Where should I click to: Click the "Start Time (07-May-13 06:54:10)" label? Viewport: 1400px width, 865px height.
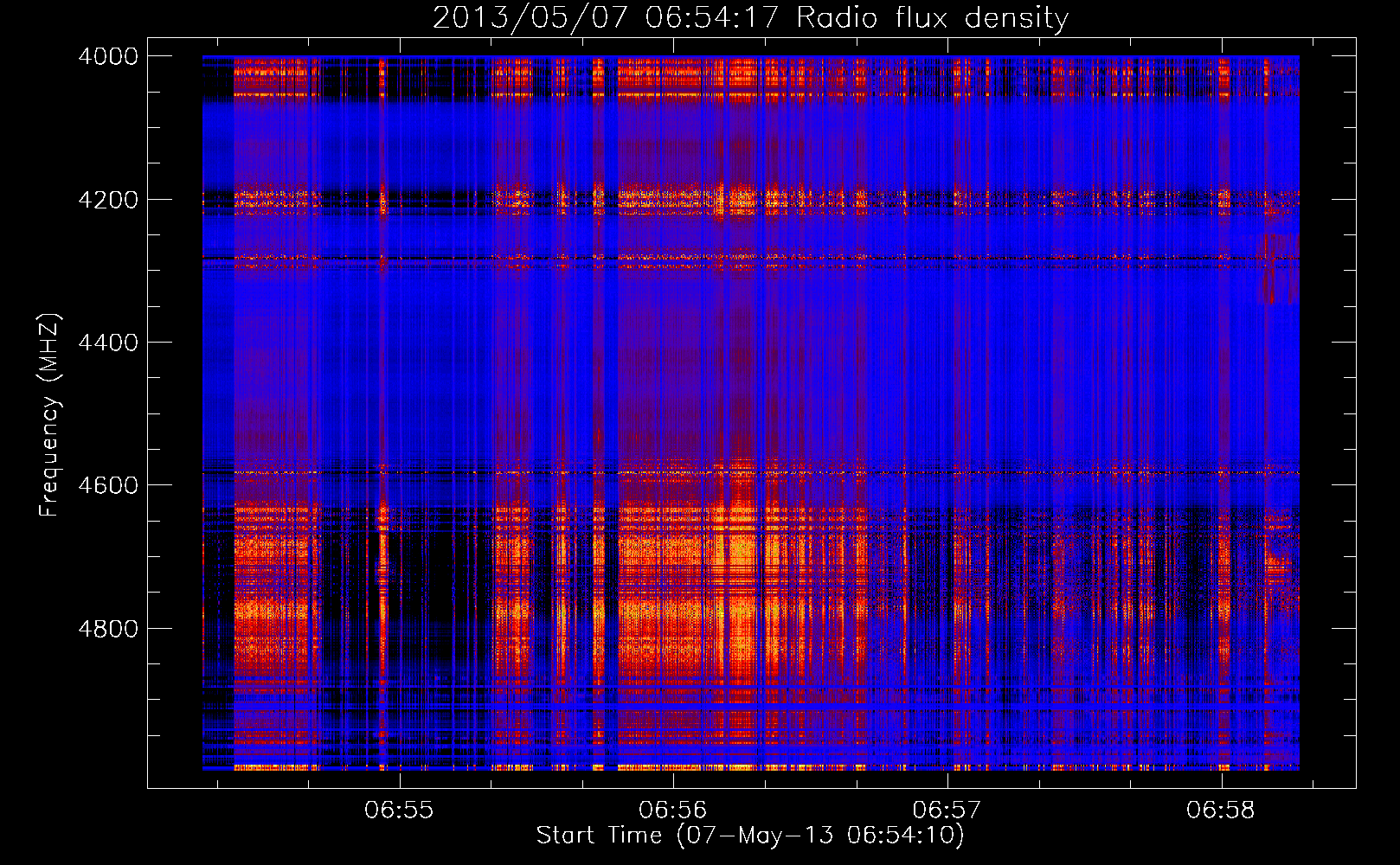750,836
